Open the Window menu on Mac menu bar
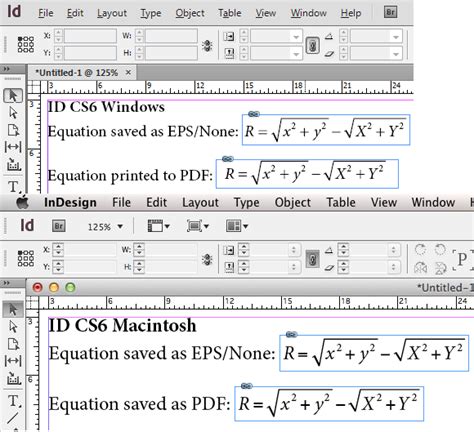 tap(433, 202)
